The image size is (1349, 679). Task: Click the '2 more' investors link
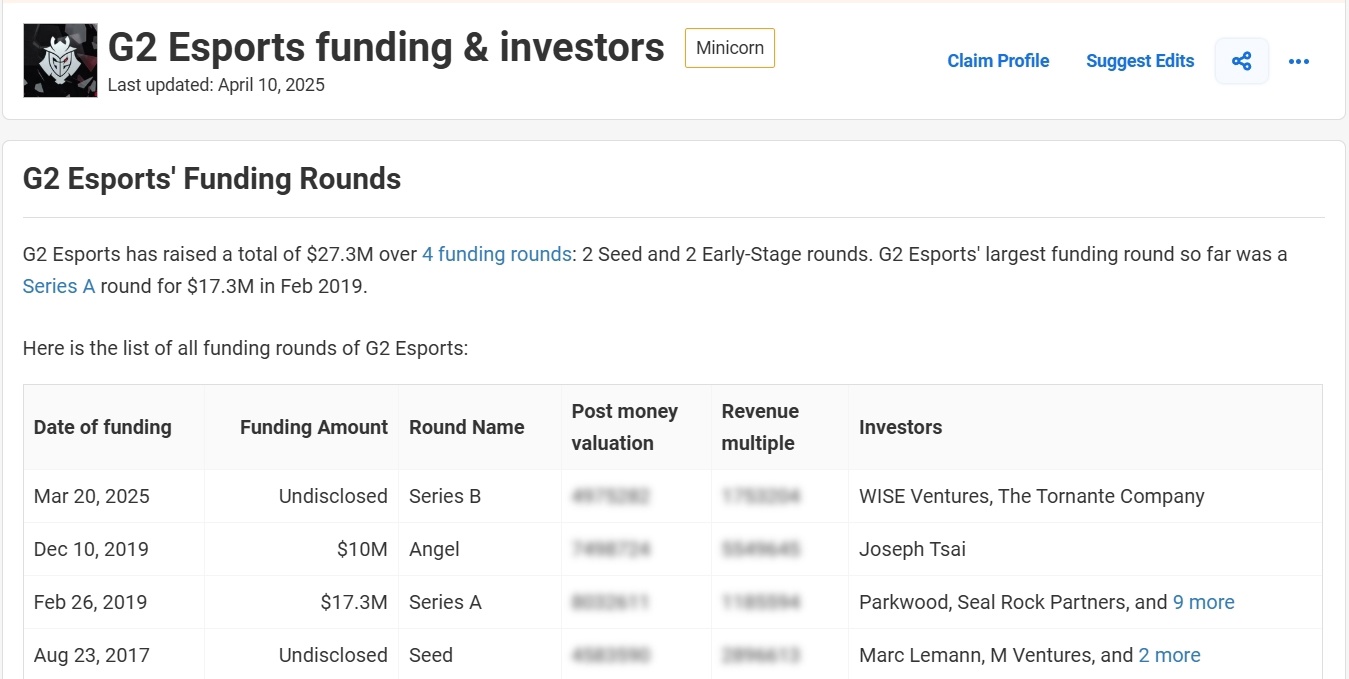pos(1169,655)
